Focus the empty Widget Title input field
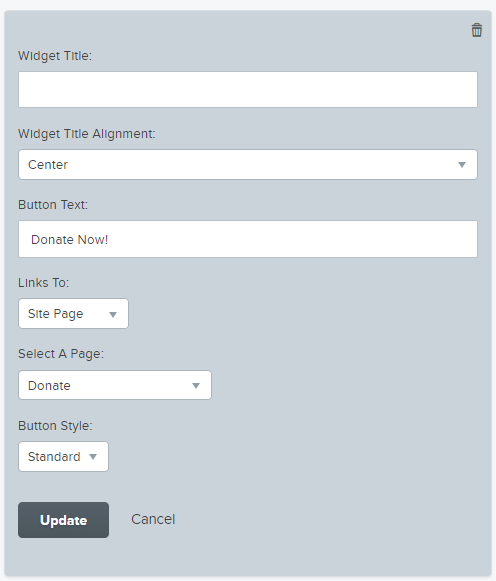Viewport: 496px width, 581px height. tap(248, 90)
